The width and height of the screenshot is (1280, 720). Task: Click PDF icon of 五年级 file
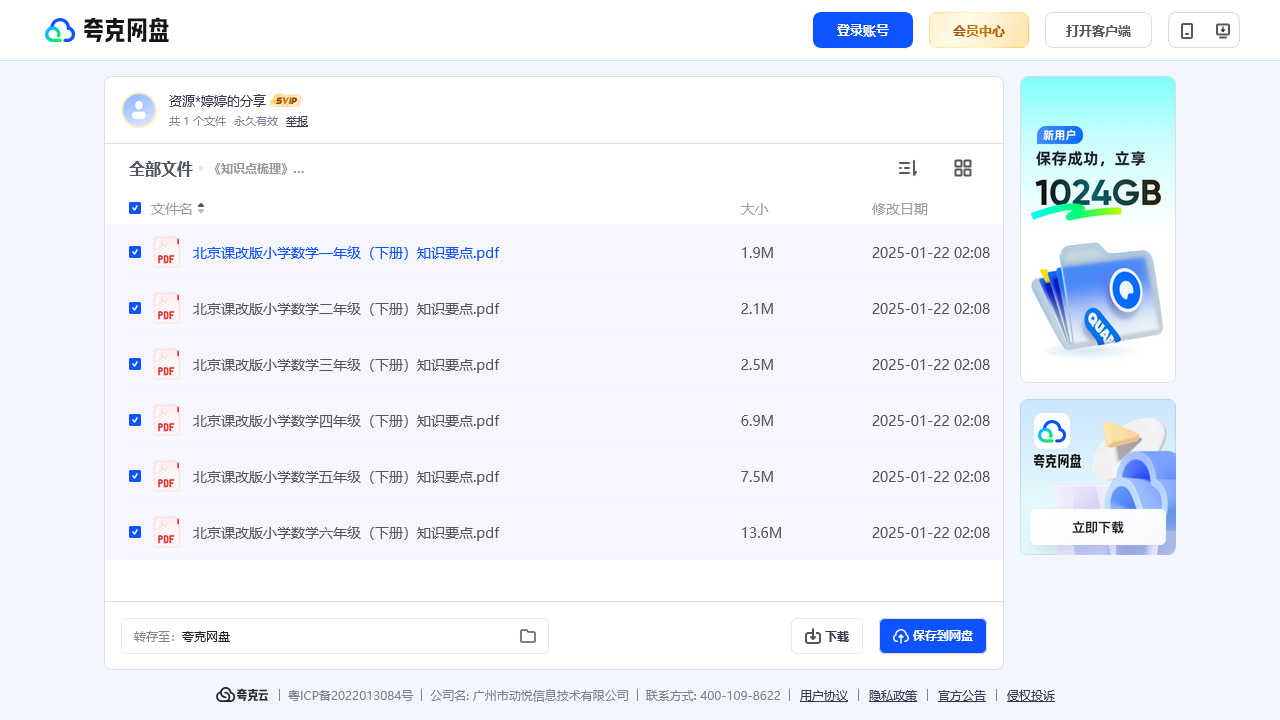[167, 476]
